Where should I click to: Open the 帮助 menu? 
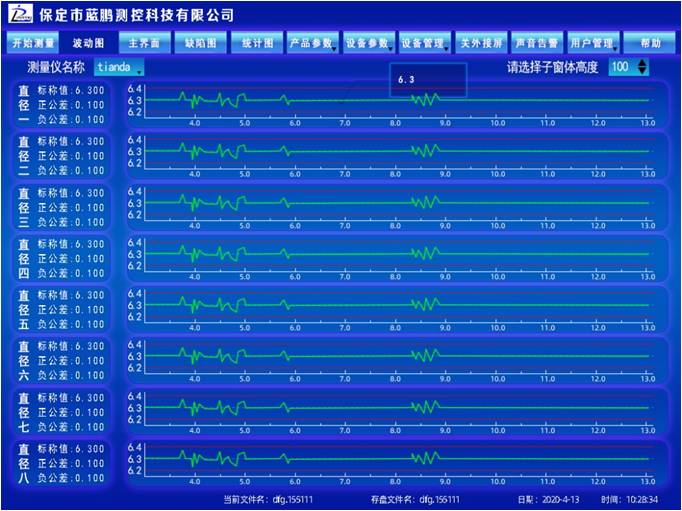[x=650, y=43]
